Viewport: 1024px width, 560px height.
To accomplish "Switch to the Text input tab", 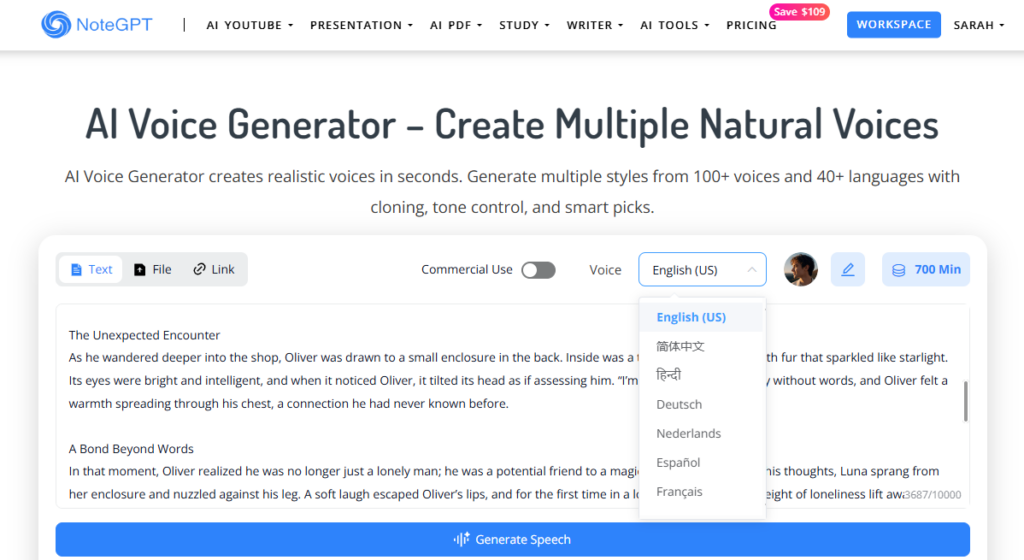I will [91, 270].
